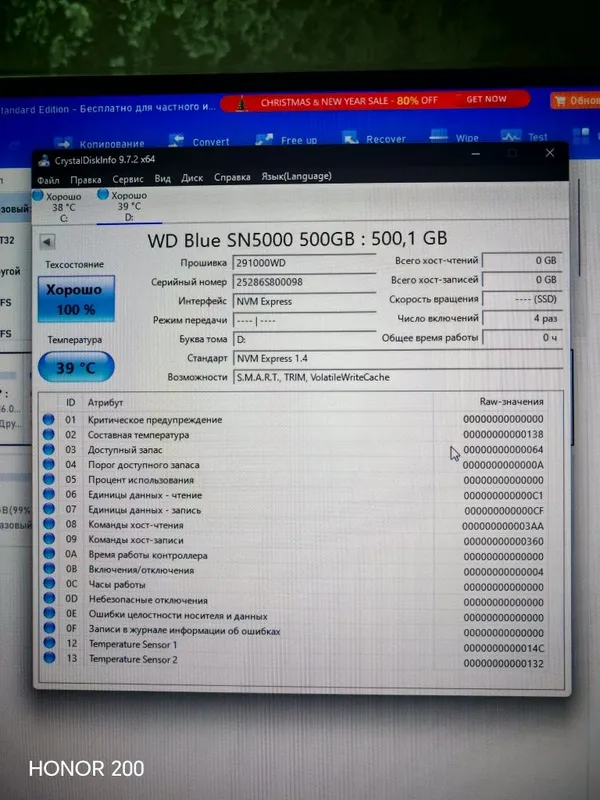This screenshot has width=600, height=800.
Task: Click the Wipe tool in background window
Action: click(454, 137)
